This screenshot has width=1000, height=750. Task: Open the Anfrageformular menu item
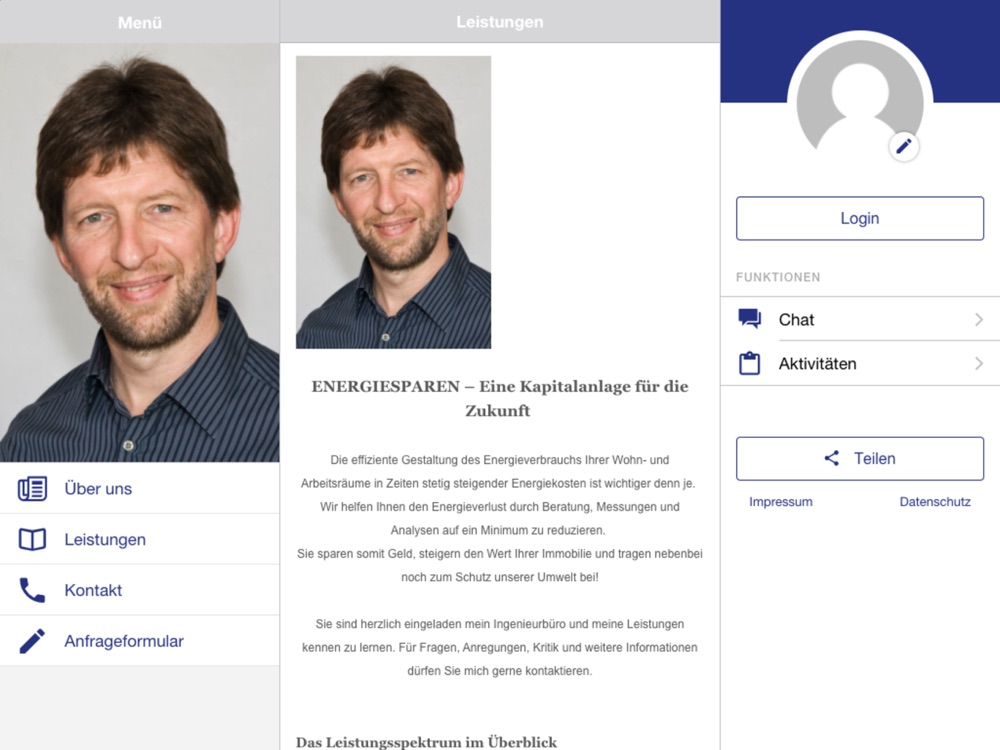click(140, 641)
